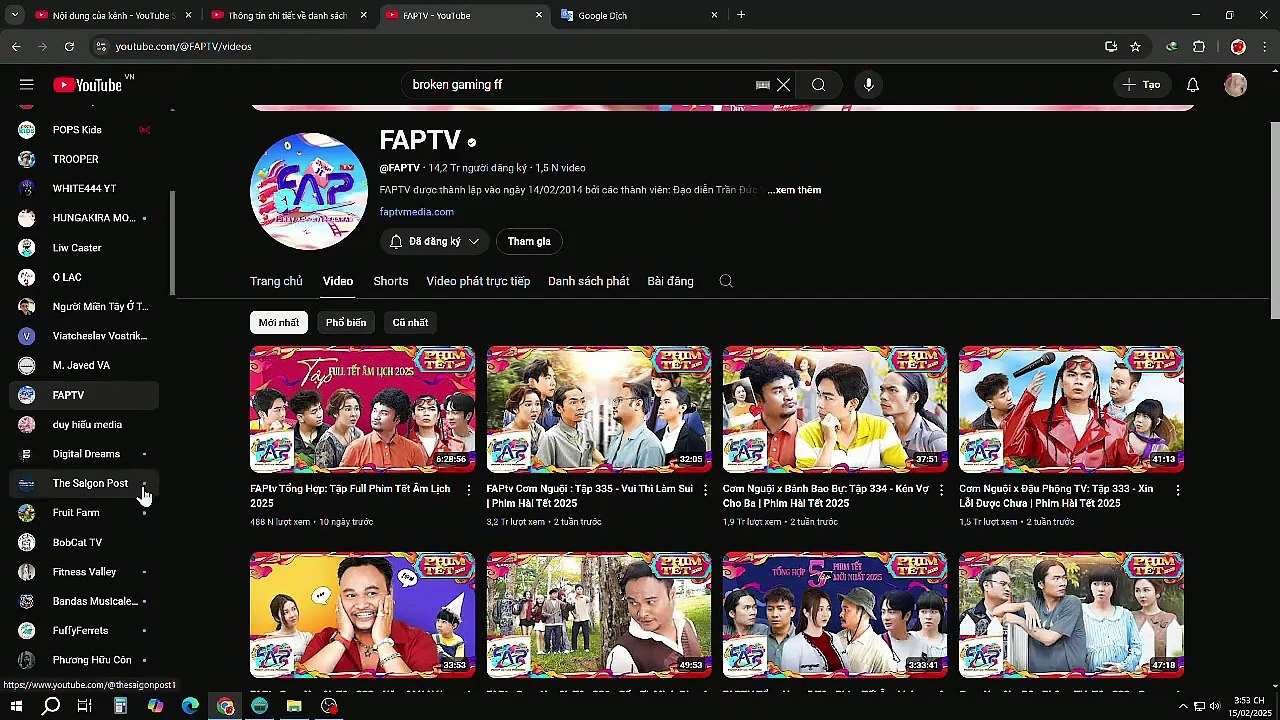Expand channel description with ...xem thêm
This screenshot has height=720, width=1280.
point(795,190)
